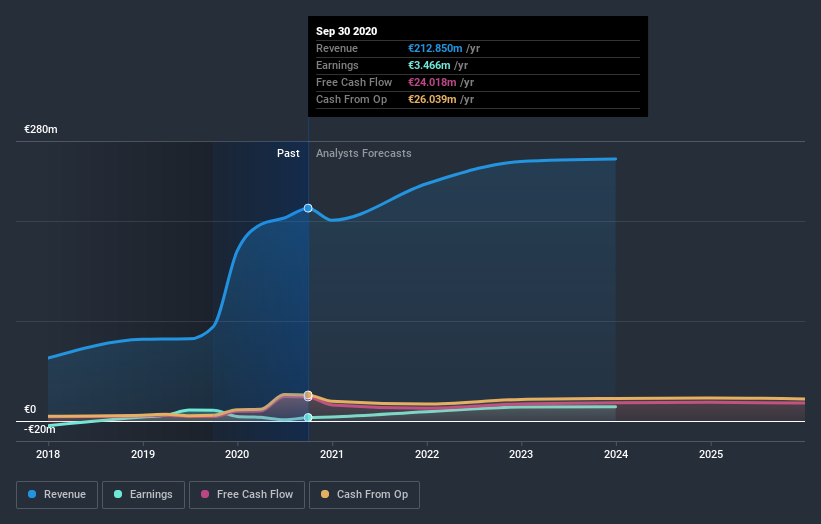Click the Revenue data point marker on blue line
Image resolution: width=821 pixels, height=524 pixels.
point(308,208)
